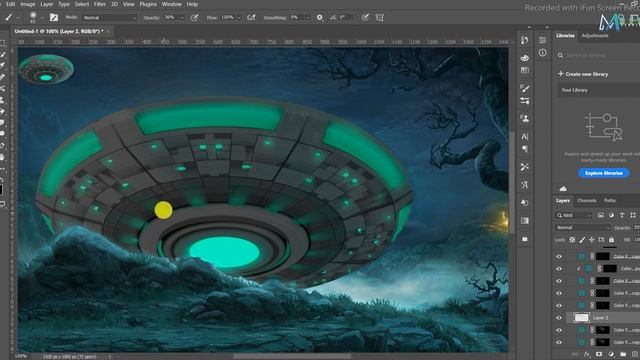Lock image pixels brush icon
The image size is (640, 360).
click(x=582, y=240)
